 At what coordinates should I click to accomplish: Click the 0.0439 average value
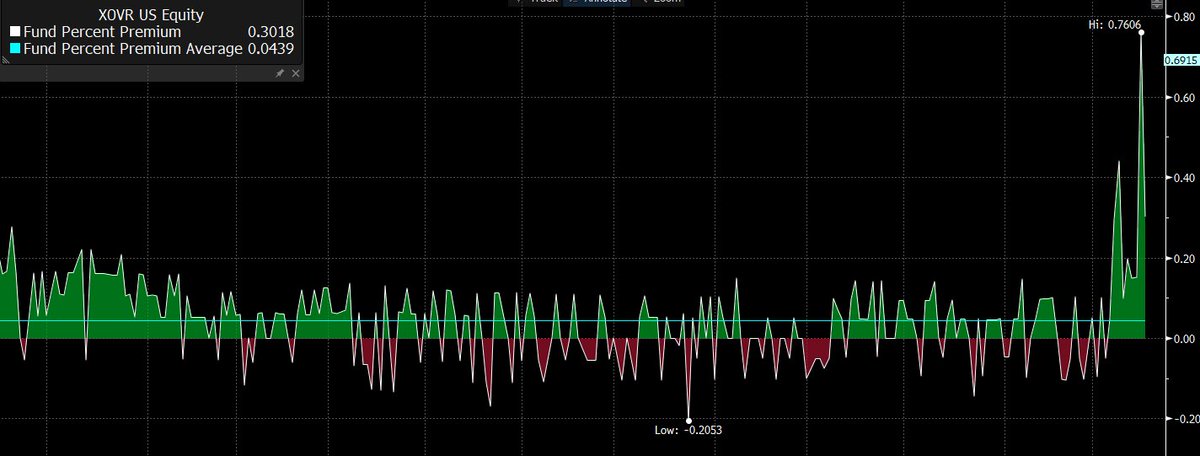tap(270, 47)
